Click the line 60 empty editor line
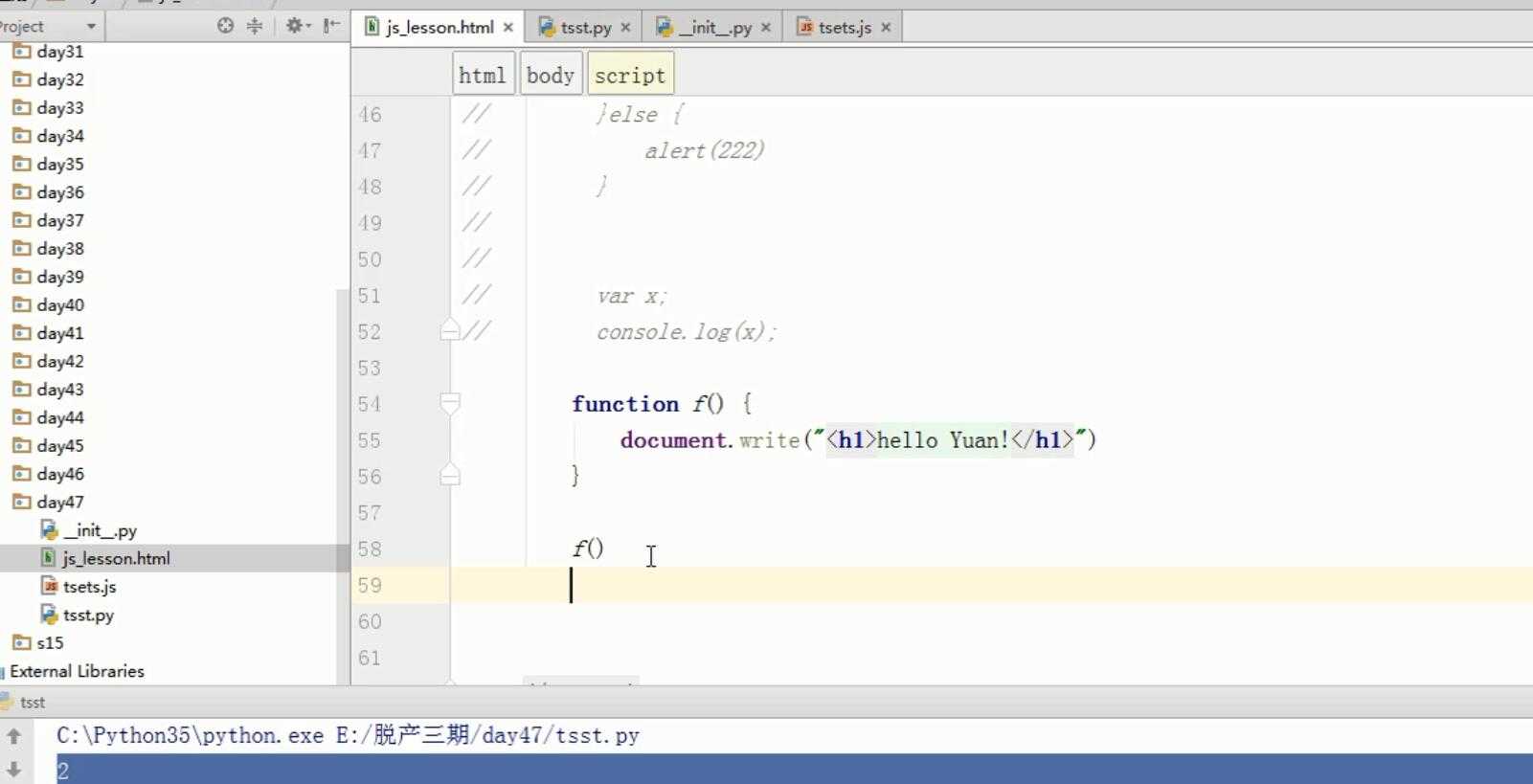This screenshot has height=784, width=1533. 862,621
